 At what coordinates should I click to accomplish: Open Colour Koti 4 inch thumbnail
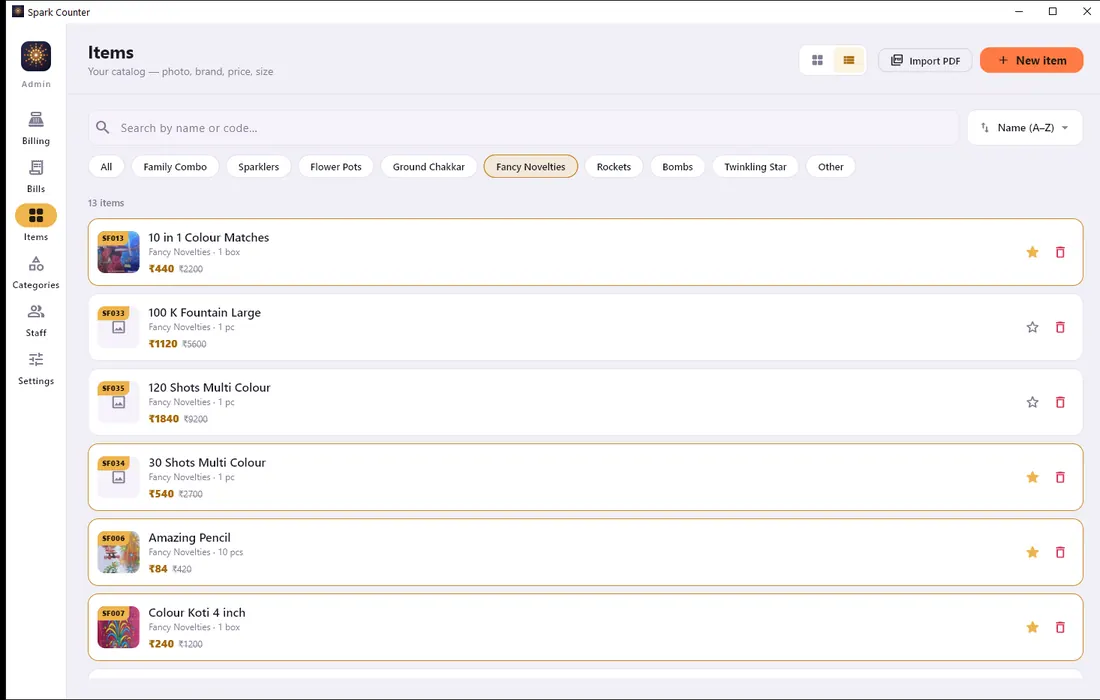pyautogui.click(x=119, y=627)
